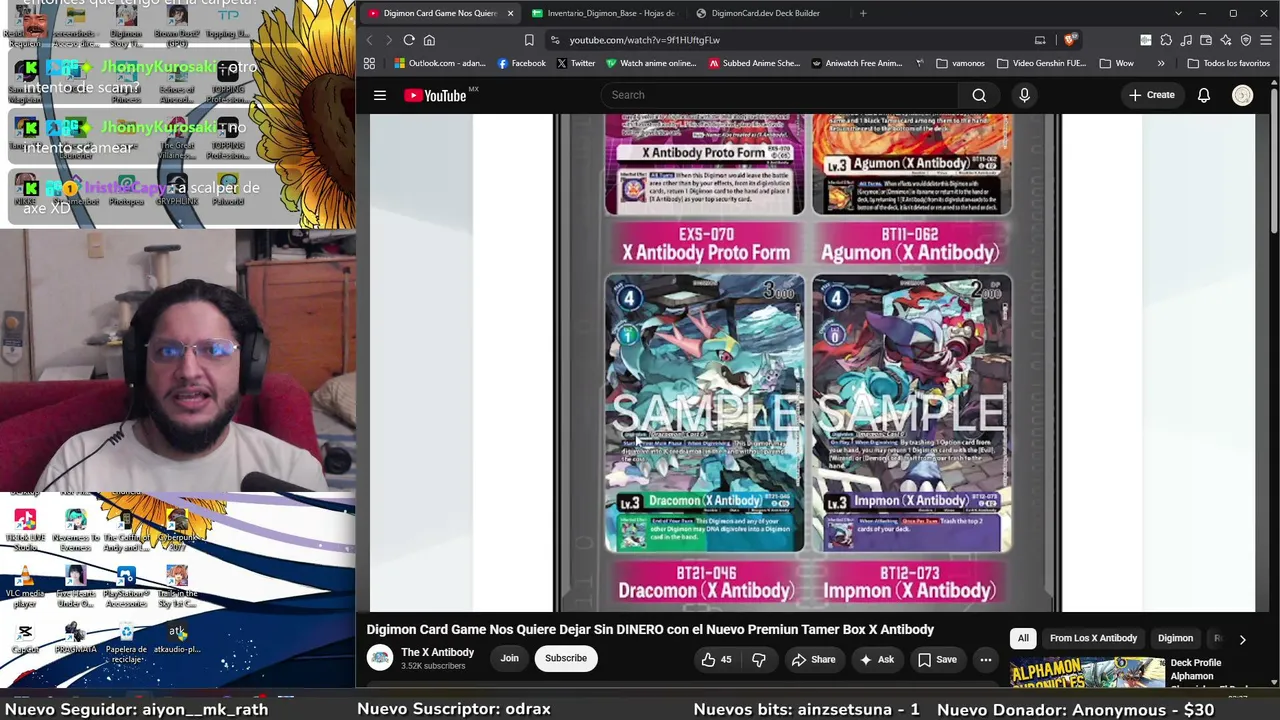
Task: Open Papelera de reciclaje on desktop
Action: 126,640
